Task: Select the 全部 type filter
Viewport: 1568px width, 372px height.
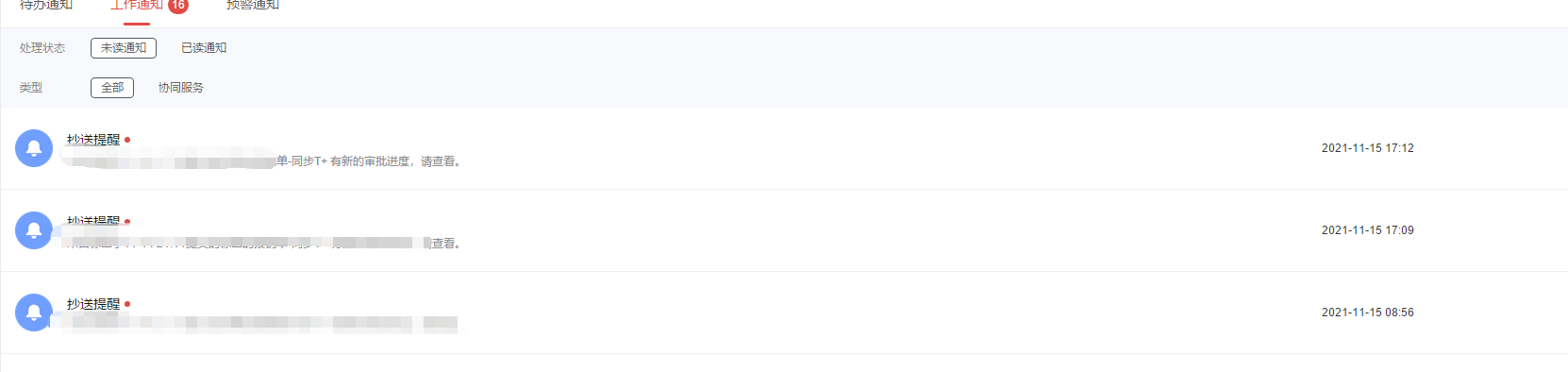Action: 112,88
